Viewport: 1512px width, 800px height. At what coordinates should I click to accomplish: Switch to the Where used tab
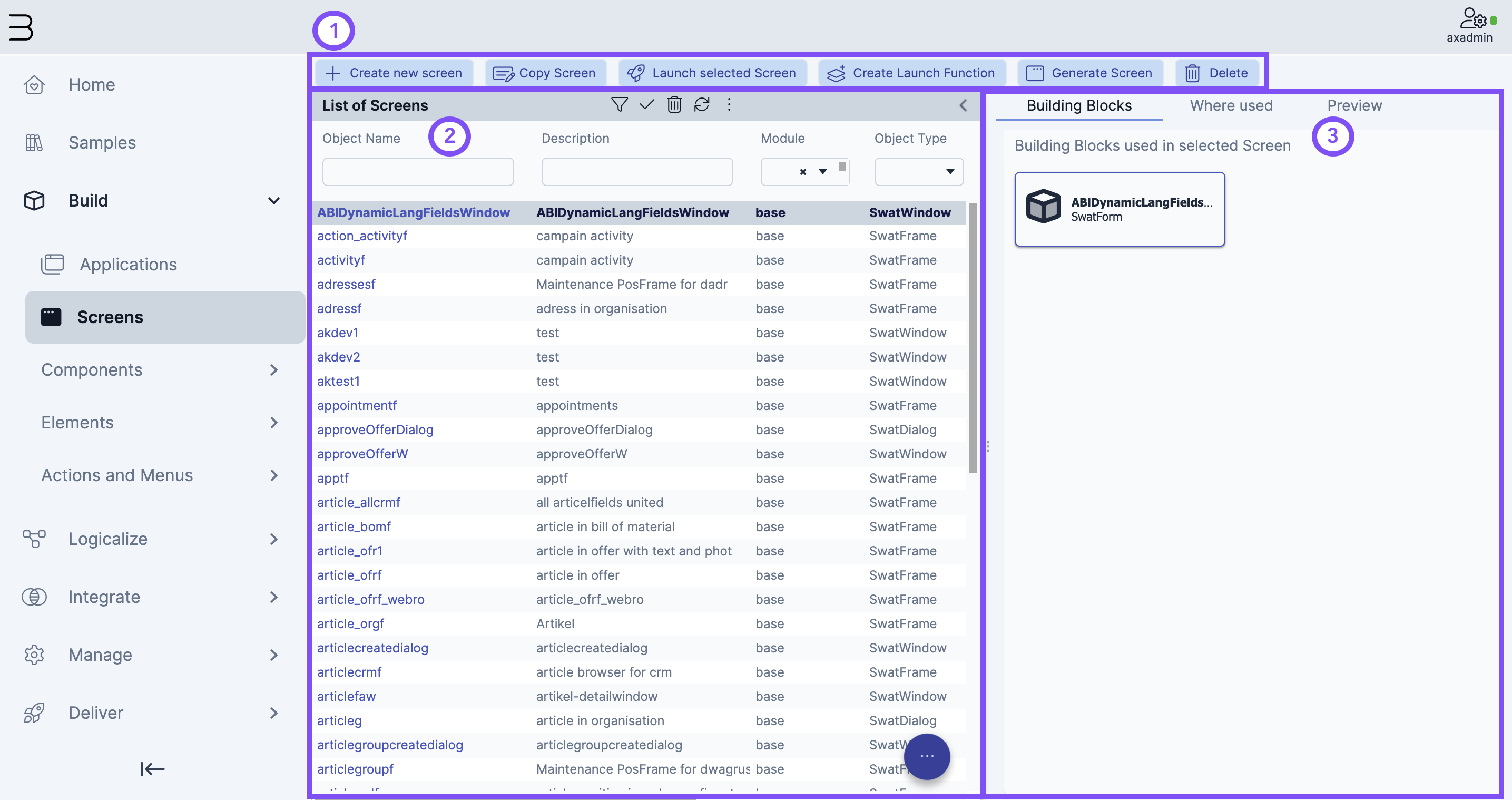pyautogui.click(x=1231, y=105)
